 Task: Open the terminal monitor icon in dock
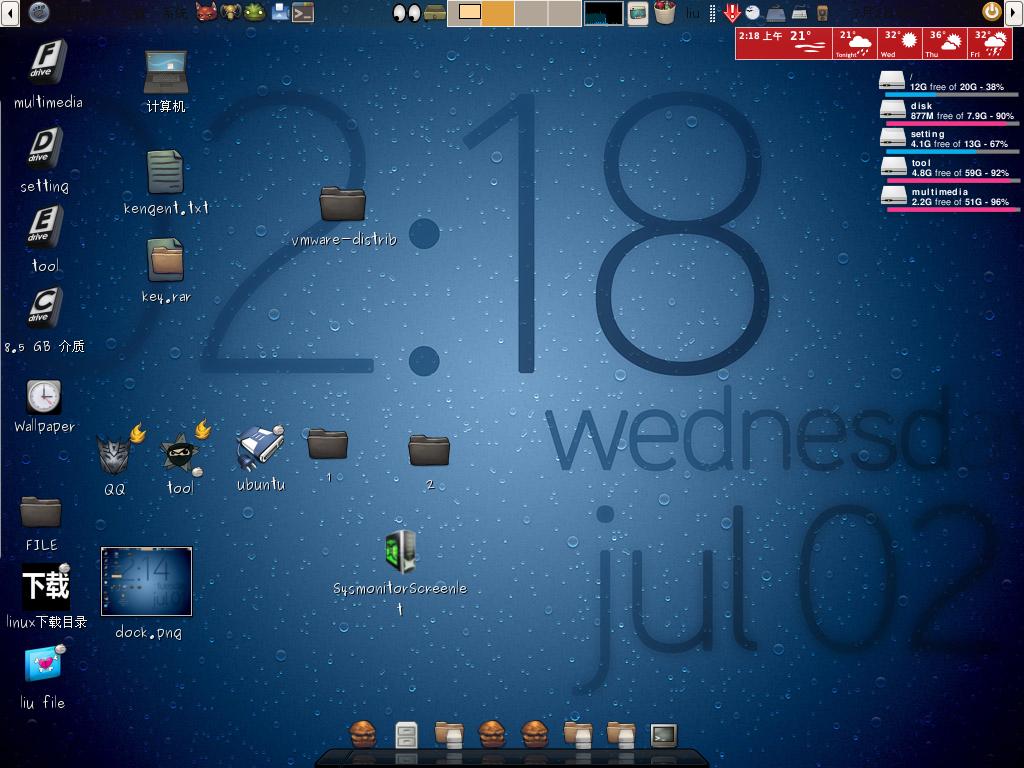(664, 735)
